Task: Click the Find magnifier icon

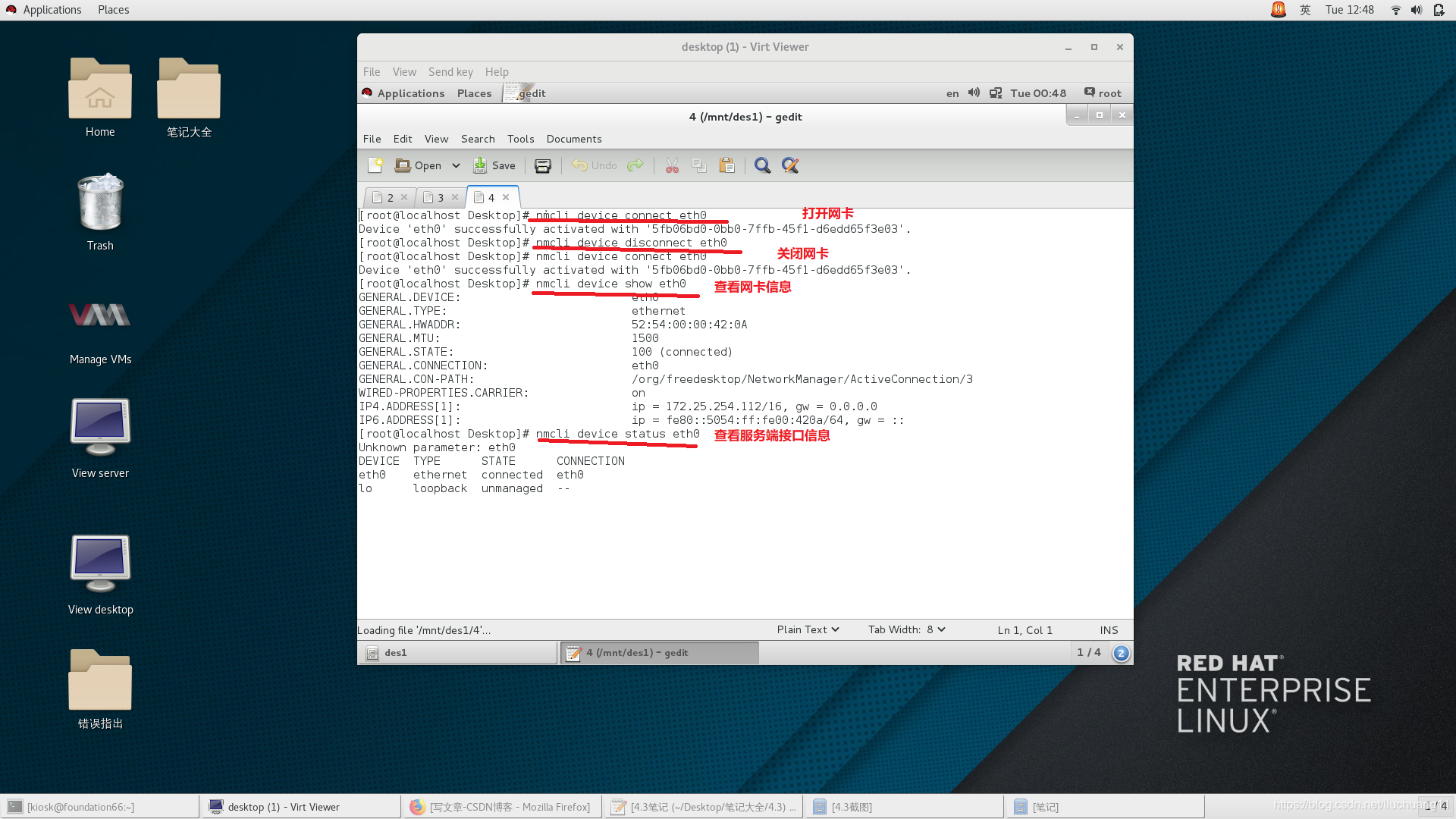Action: tap(762, 165)
